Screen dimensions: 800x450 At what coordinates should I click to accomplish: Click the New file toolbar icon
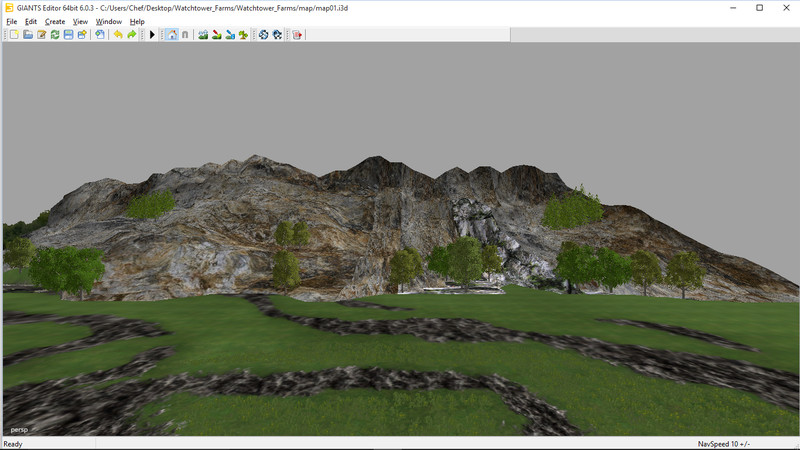[x=14, y=35]
